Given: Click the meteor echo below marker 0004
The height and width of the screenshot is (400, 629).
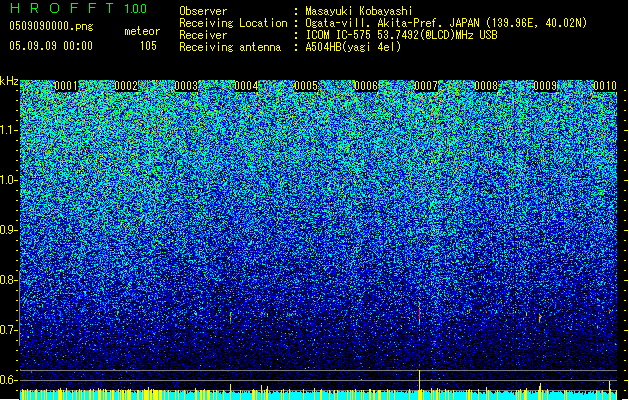Looking at the screenshot, I should [x=231, y=317].
